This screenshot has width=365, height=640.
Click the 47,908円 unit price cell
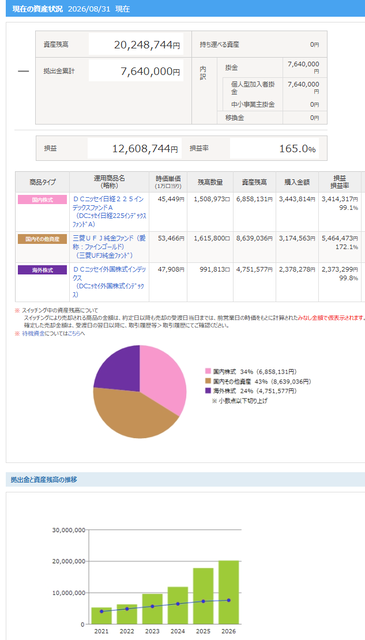click(x=171, y=269)
